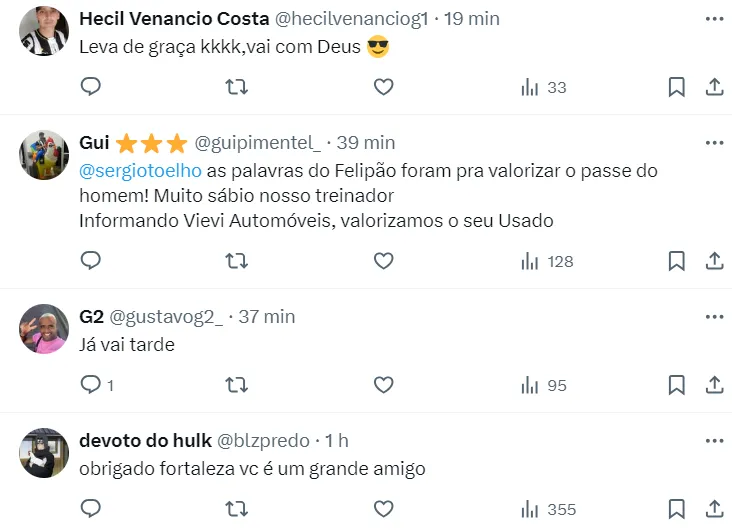Share Hecil Venancio Costa's tweet
The width and height of the screenshot is (732, 530).
714,87
